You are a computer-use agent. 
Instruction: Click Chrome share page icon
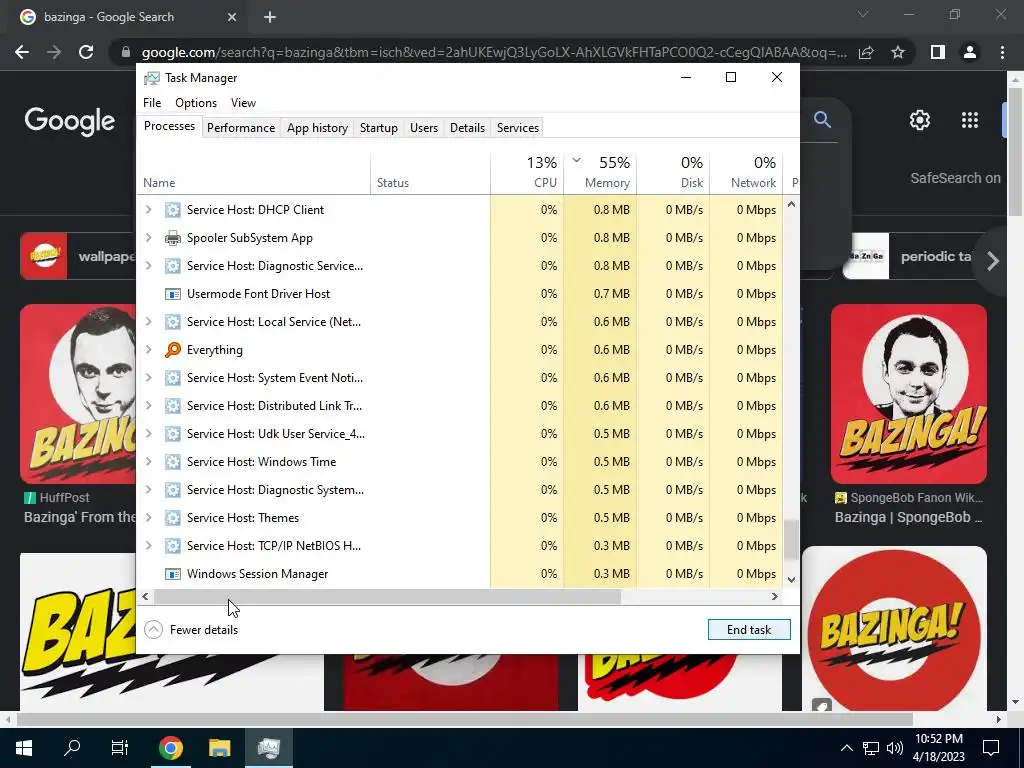point(866,52)
